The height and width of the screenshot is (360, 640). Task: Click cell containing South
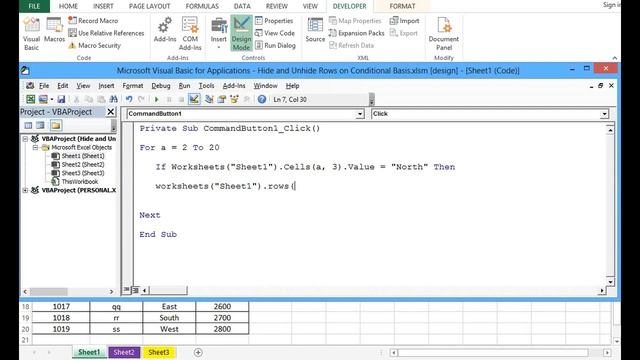169,318
